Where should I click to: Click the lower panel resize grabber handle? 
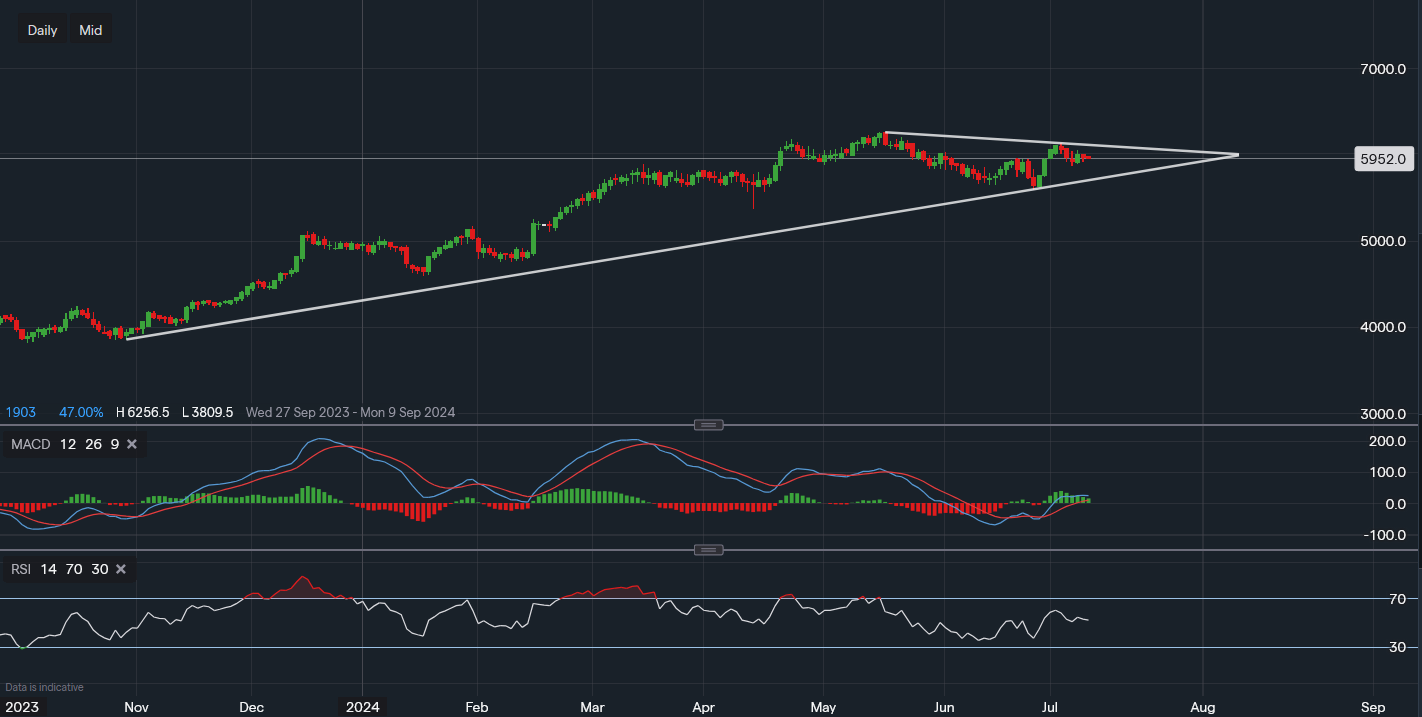point(708,549)
